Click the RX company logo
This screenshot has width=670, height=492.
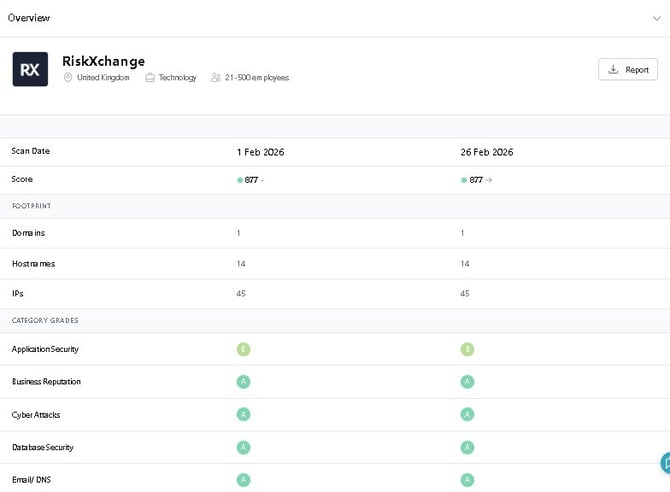(30, 69)
